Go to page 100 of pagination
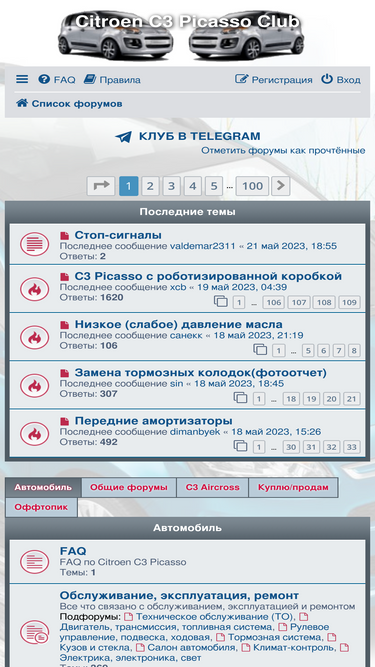The image size is (375, 667). [x=252, y=186]
